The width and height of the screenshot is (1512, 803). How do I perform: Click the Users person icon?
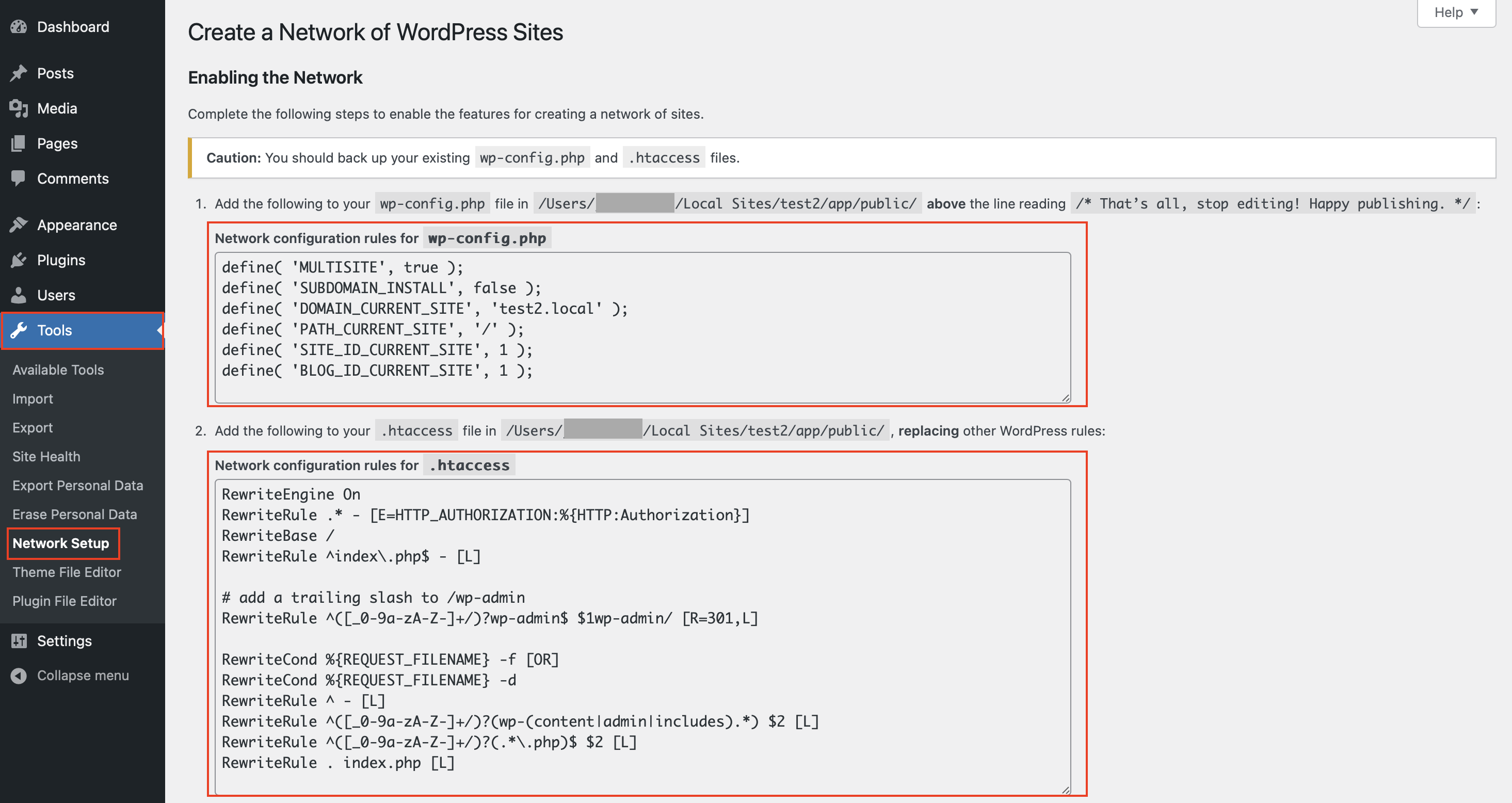pos(19,295)
